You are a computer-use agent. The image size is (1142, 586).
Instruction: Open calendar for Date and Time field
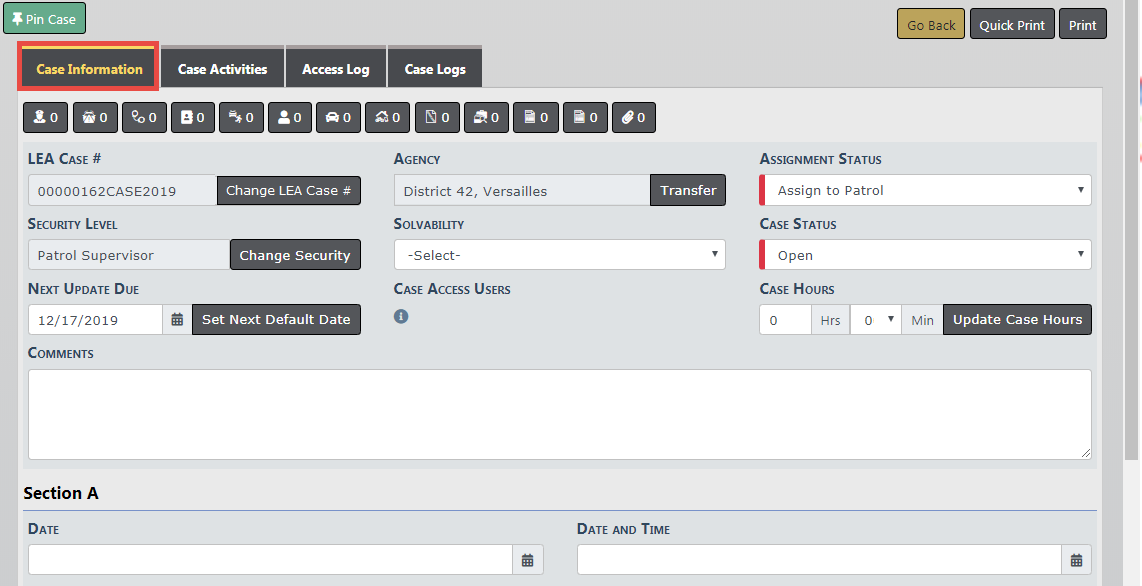pos(1076,560)
